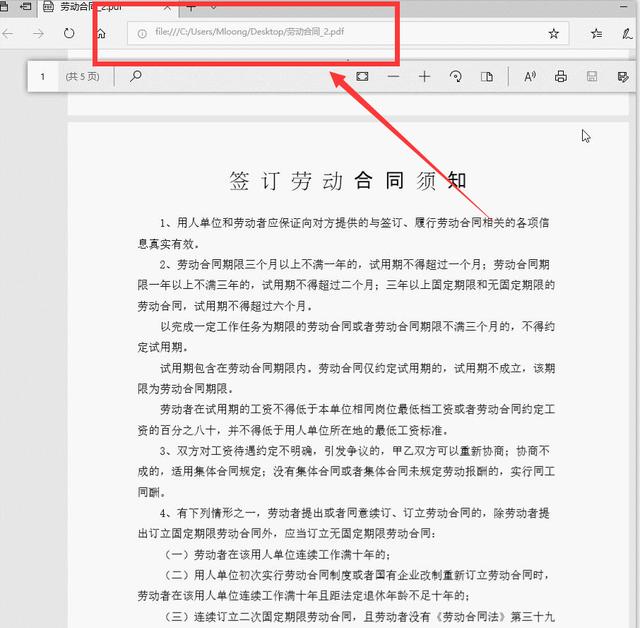640x628 pixels.
Task: Click the line （一）劳动者在该用人单位连续工作满十年的
Action: pos(277,555)
